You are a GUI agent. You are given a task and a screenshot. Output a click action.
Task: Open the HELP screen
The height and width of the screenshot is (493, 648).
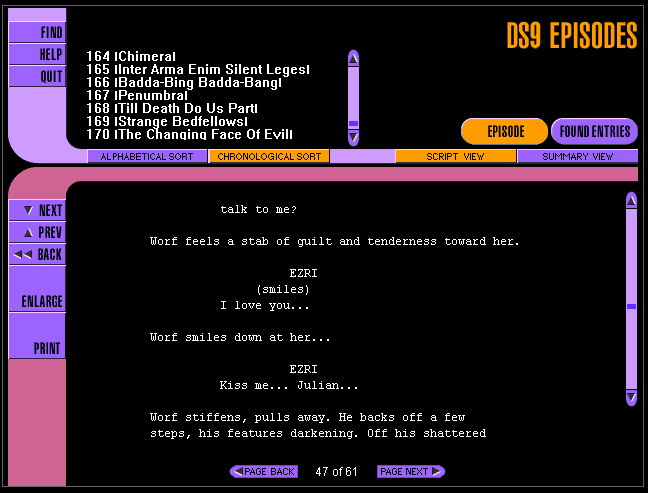click(37, 54)
